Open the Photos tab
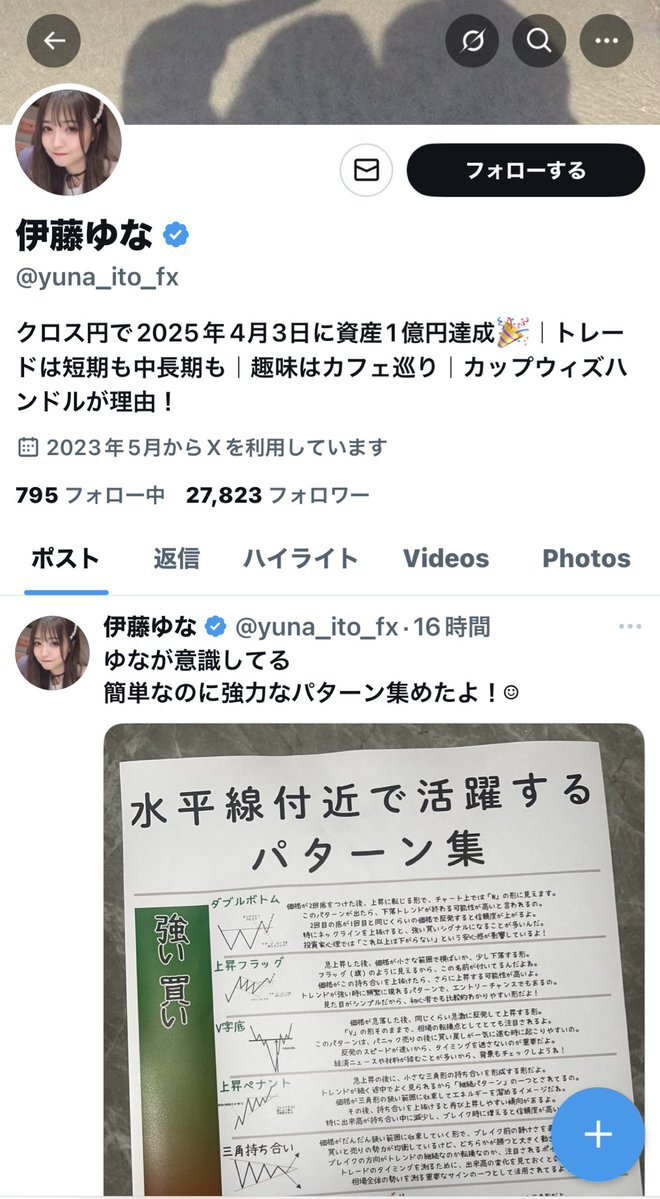Viewport: 660px width, 1199px height. pos(587,558)
